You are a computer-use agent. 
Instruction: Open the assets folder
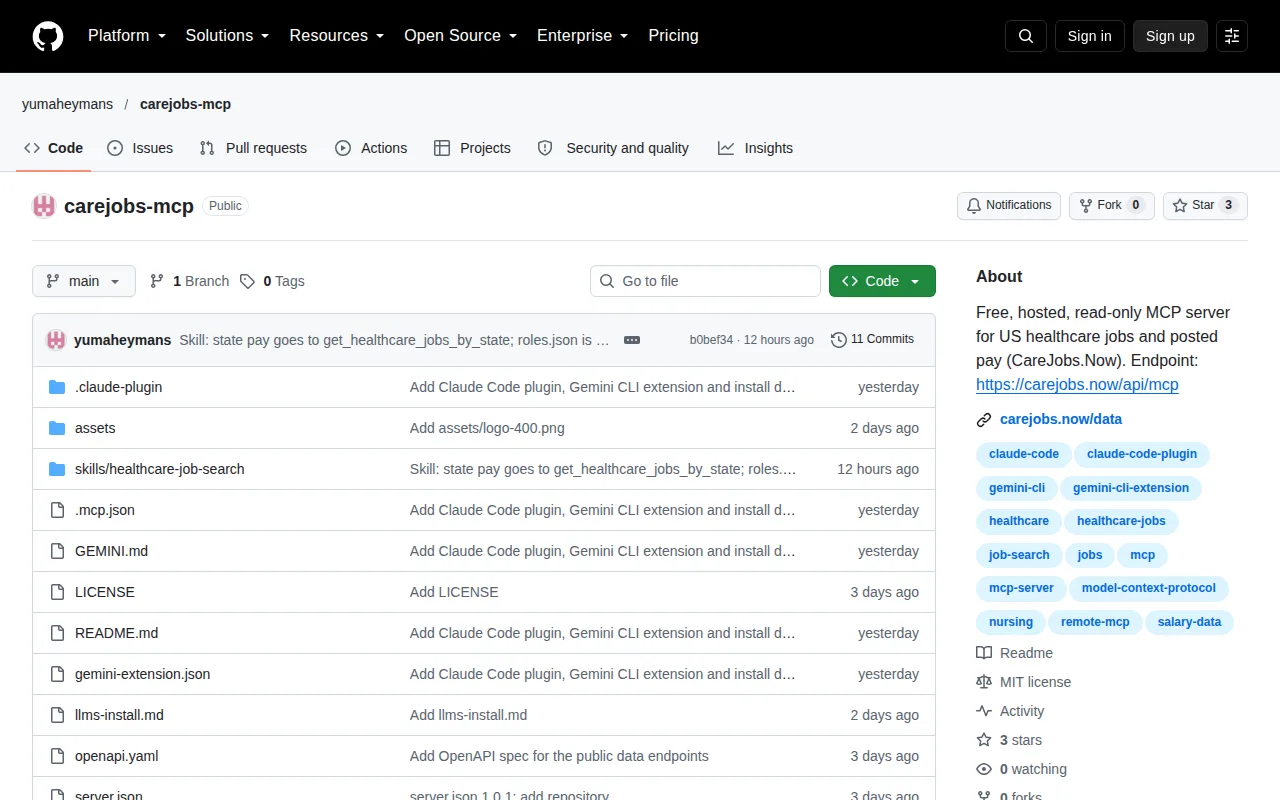coord(95,428)
